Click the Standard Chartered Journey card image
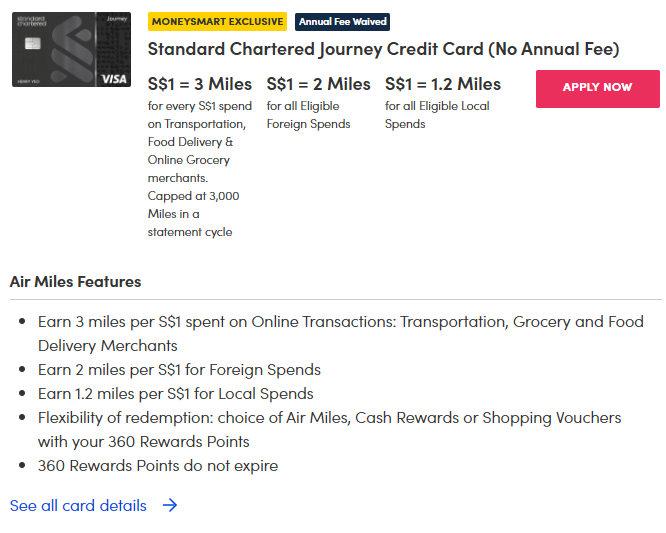 click(x=71, y=49)
